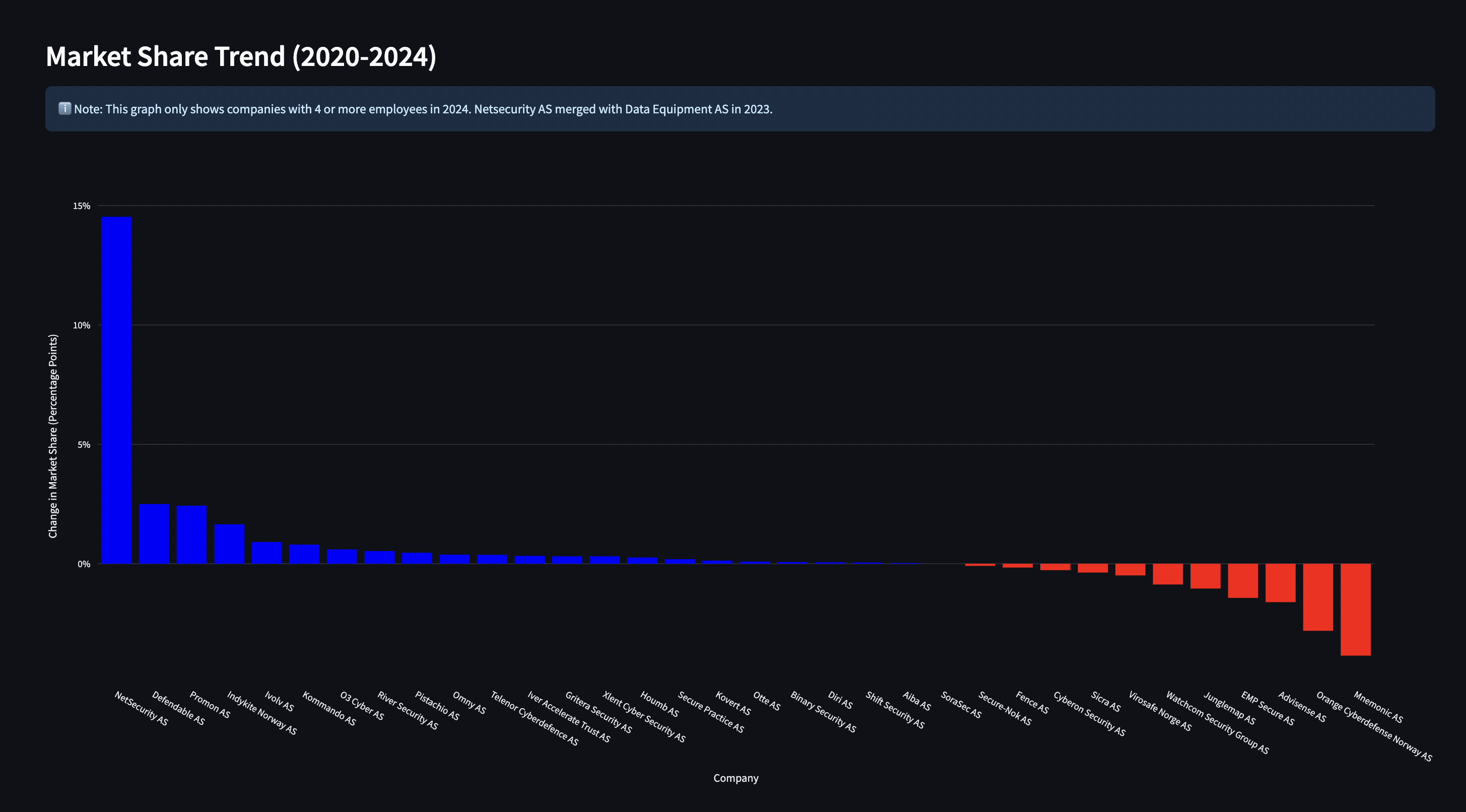Click the Change in Market Share axis title
The width and height of the screenshot is (1466, 812).
[53, 436]
